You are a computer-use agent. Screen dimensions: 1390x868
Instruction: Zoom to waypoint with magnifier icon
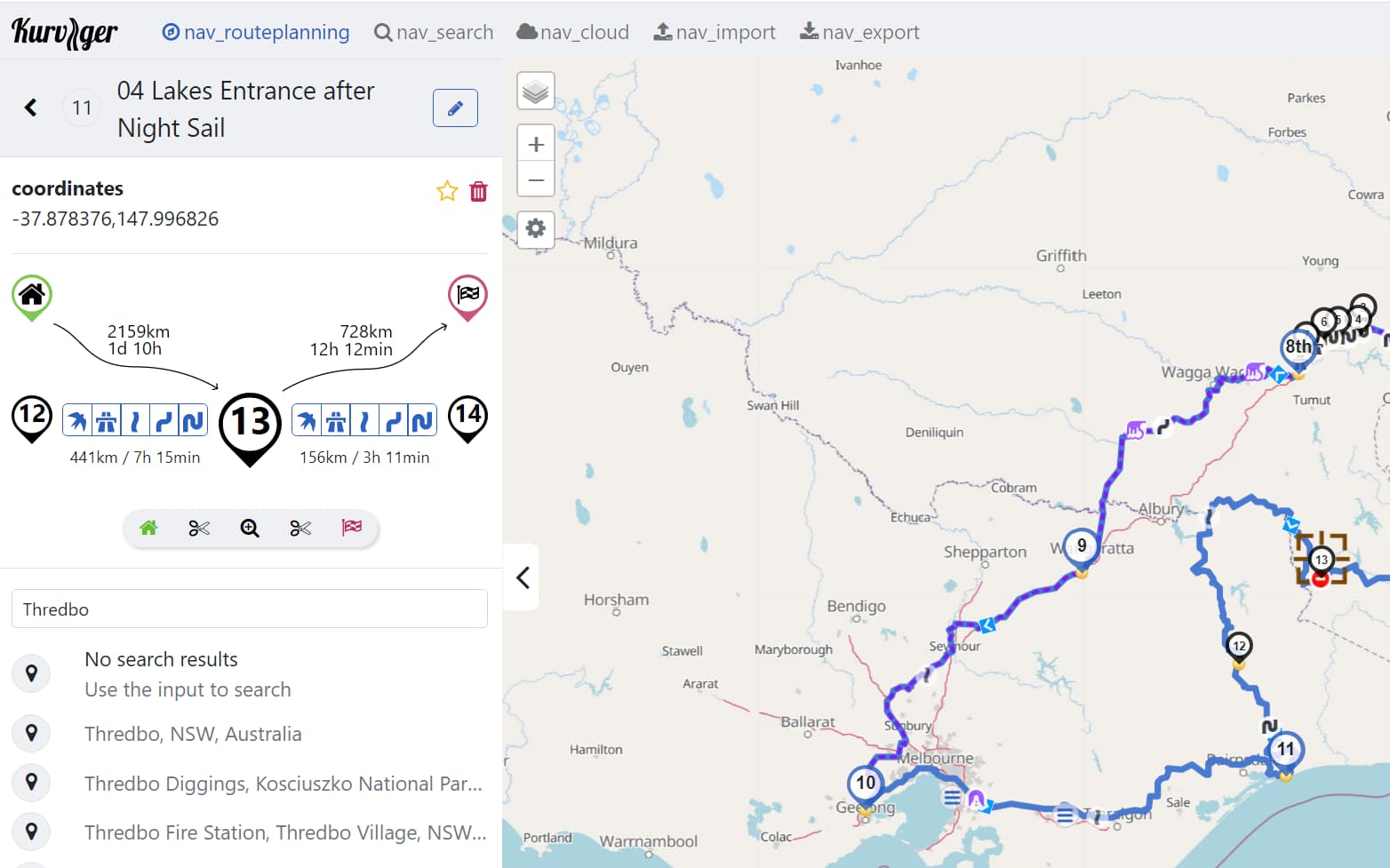(x=250, y=529)
